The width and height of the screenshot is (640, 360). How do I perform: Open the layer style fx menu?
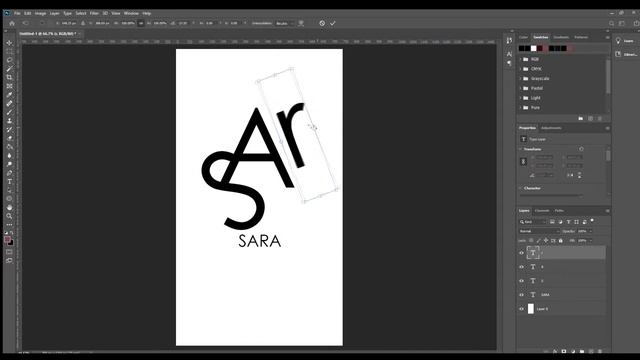pos(555,351)
